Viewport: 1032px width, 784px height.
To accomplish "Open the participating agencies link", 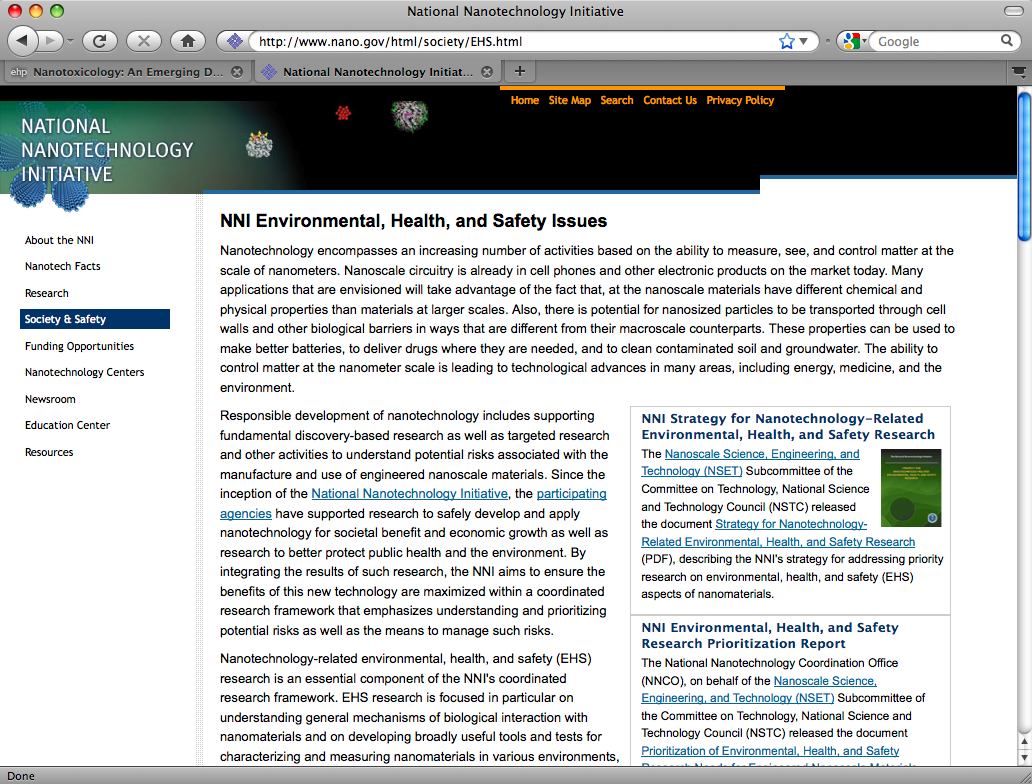I will pos(571,494).
